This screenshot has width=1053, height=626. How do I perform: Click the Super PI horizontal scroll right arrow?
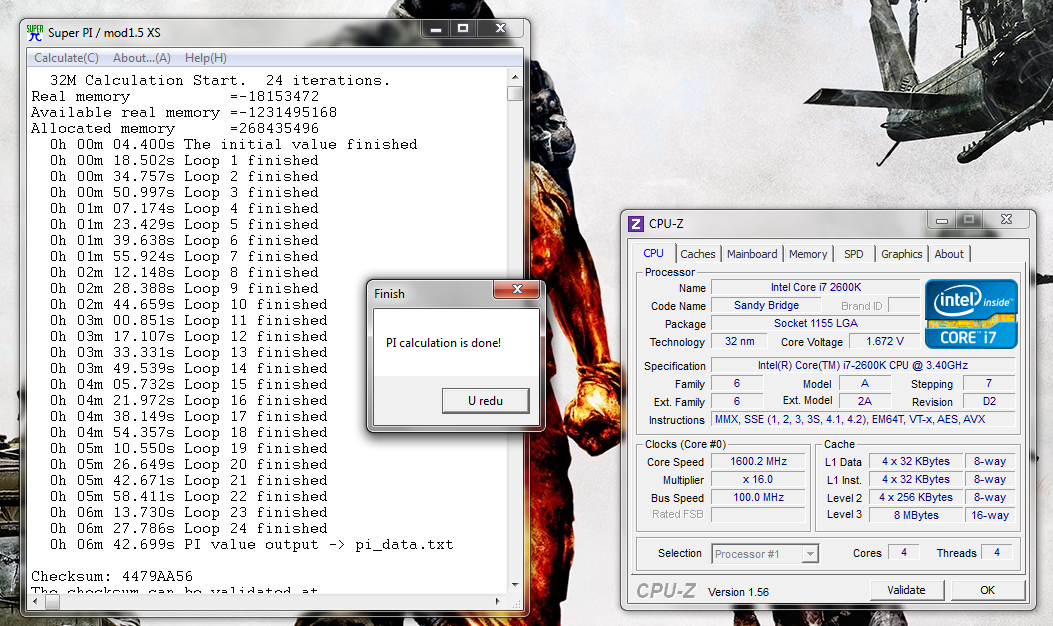click(x=498, y=602)
